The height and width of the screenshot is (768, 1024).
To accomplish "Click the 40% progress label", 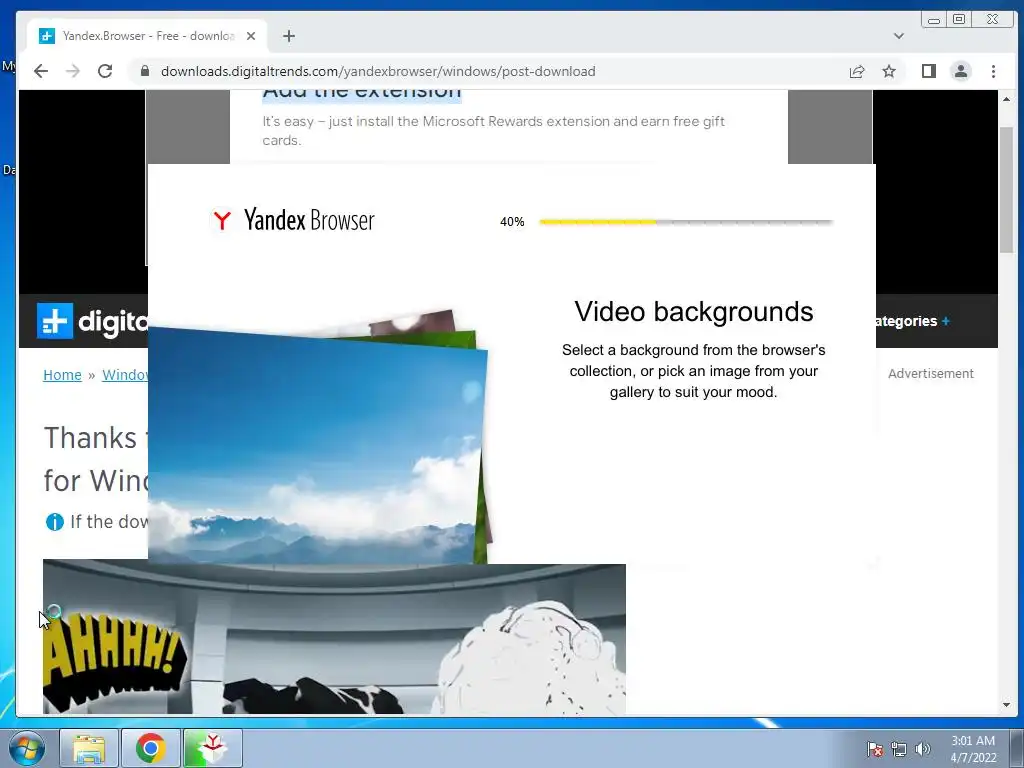I will [x=512, y=222].
